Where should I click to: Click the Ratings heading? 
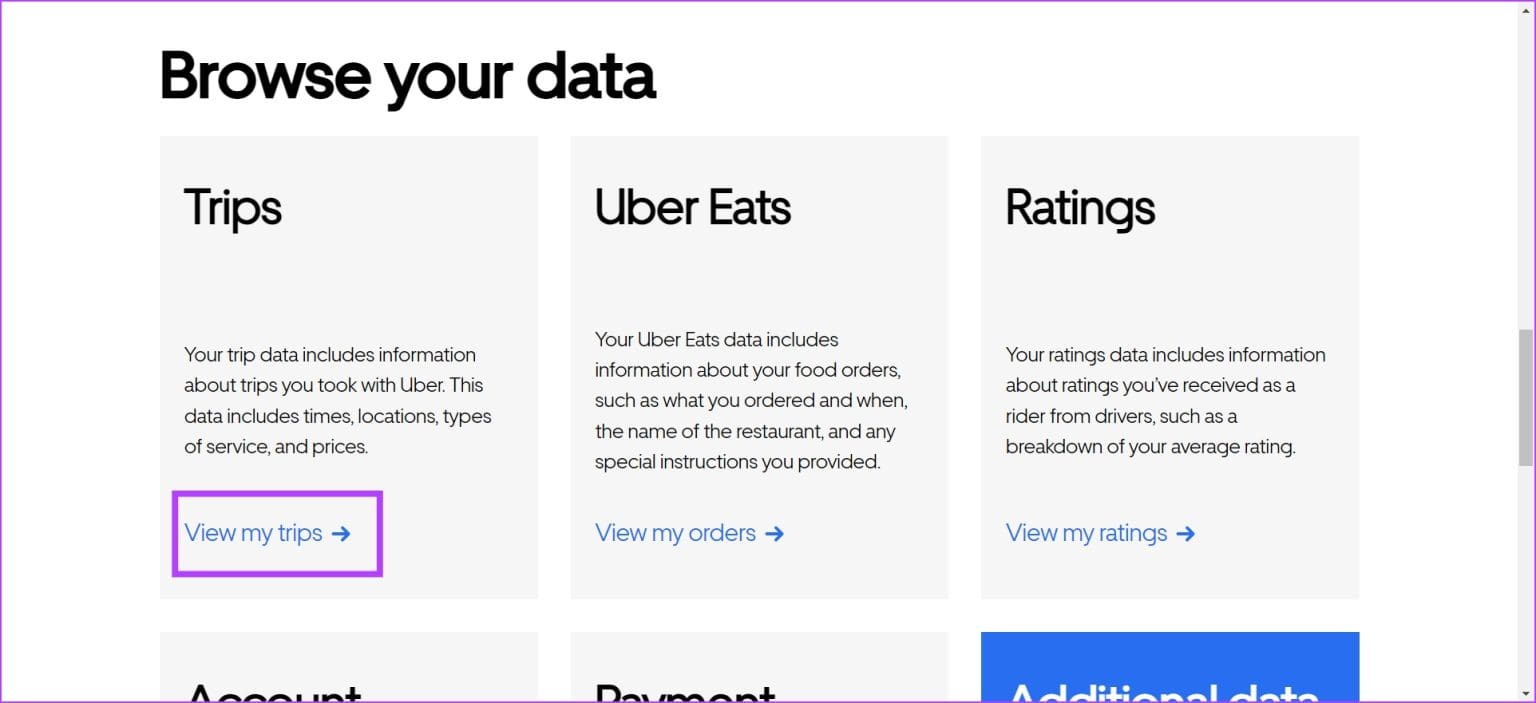(1080, 208)
